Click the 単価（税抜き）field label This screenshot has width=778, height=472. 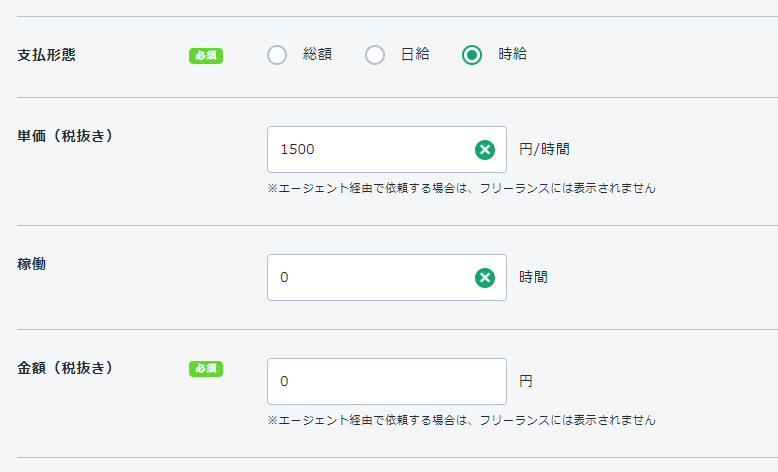pyautogui.click(x=66, y=136)
